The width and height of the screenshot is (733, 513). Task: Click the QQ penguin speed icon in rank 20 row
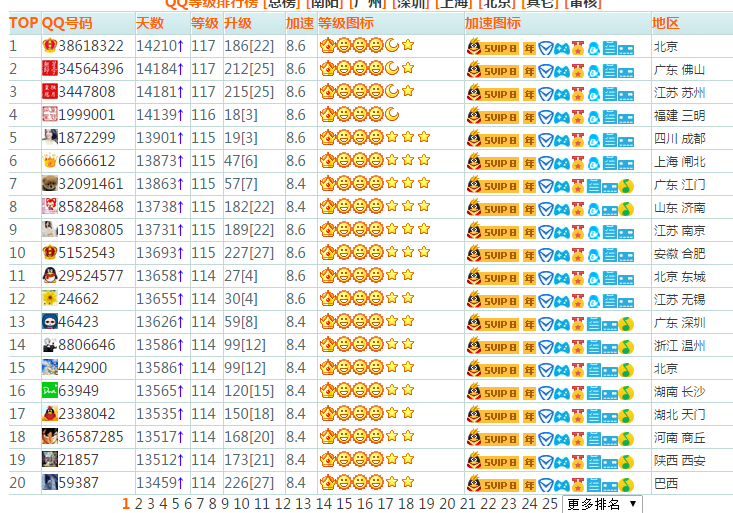pos(473,483)
